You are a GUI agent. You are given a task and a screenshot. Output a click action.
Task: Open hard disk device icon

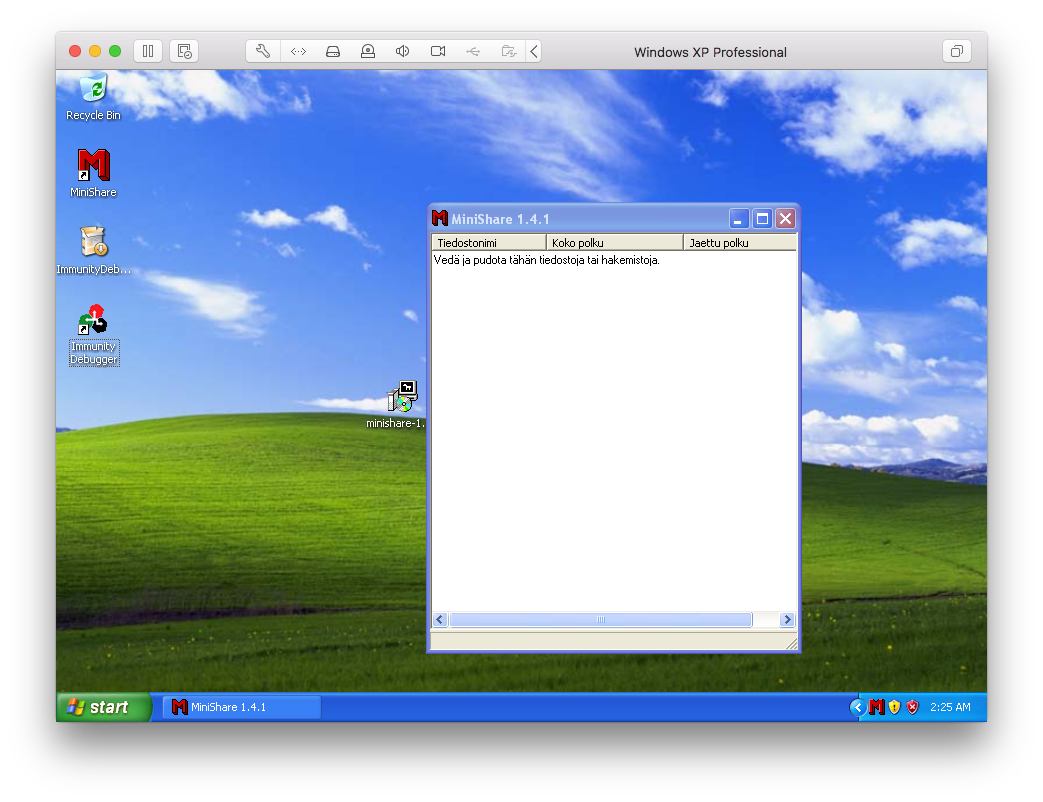(x=333, y=51)
